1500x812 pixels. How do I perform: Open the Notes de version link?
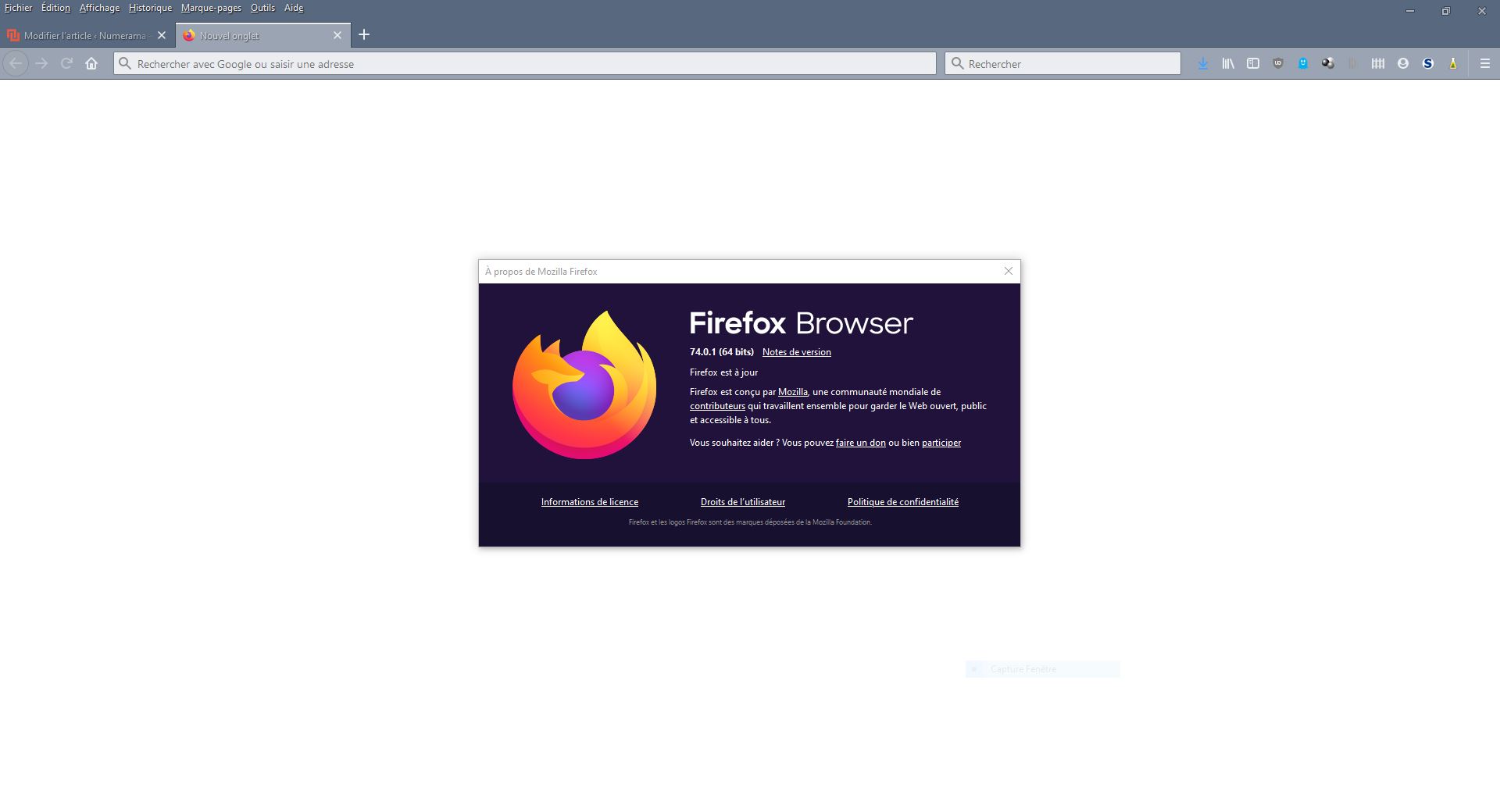796,352
